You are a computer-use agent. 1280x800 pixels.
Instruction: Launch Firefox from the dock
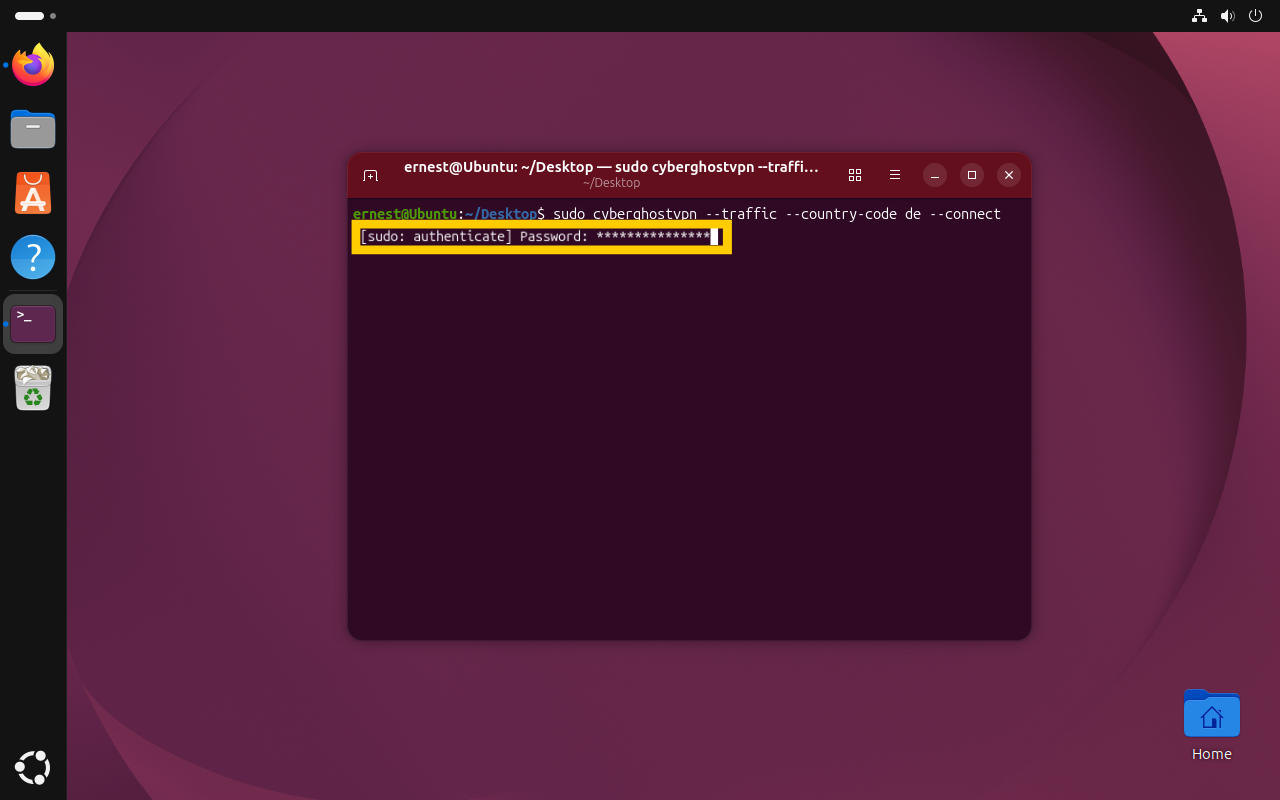[x=33, y=65]
